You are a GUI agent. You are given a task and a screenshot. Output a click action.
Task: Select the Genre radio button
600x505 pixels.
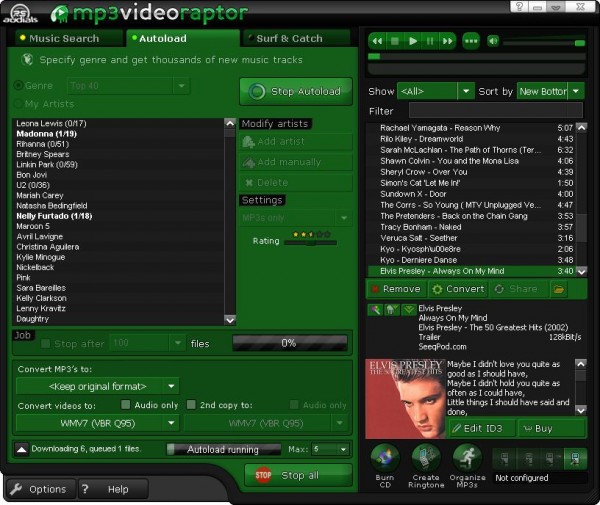pos(18,85)
